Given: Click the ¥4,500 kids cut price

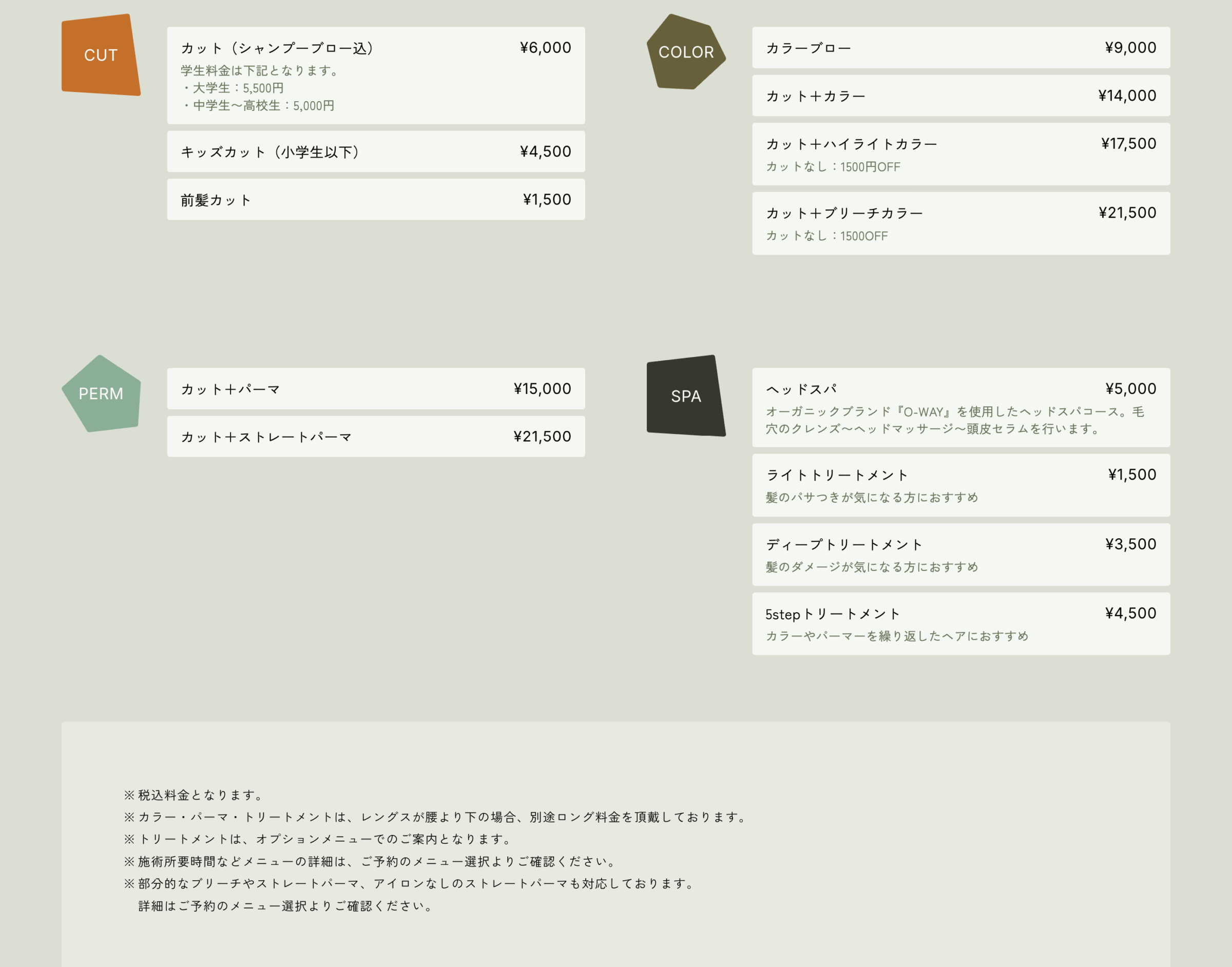Looking at the screenshot, I should (x=545, y=151).
